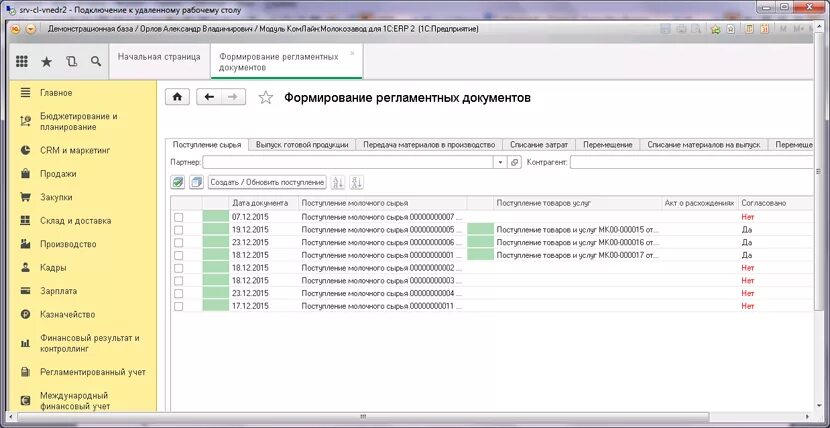Open Производство section
The height and width of the screenshot is (428, 830).
[x=68, y=244]
